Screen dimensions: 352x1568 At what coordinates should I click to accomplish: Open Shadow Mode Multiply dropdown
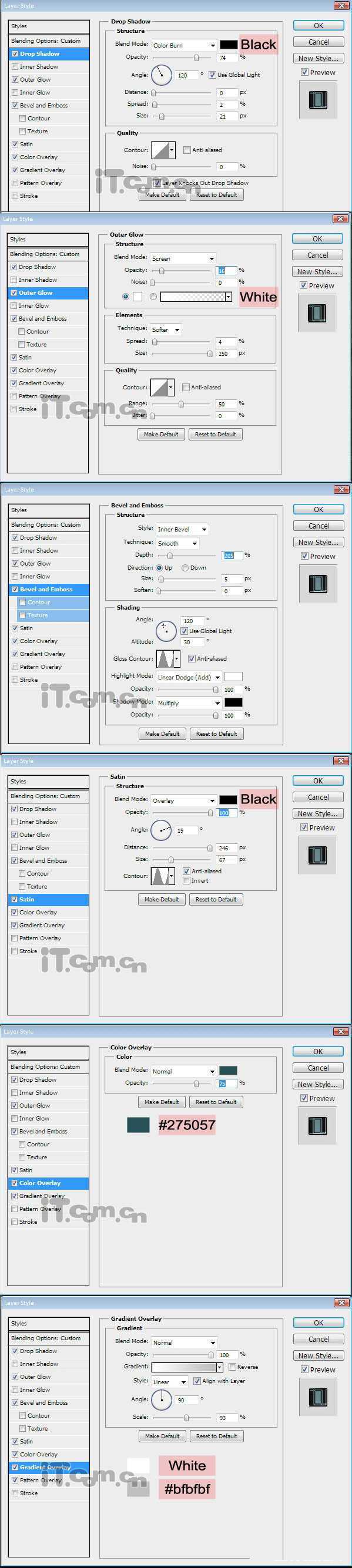click(189, 703)
